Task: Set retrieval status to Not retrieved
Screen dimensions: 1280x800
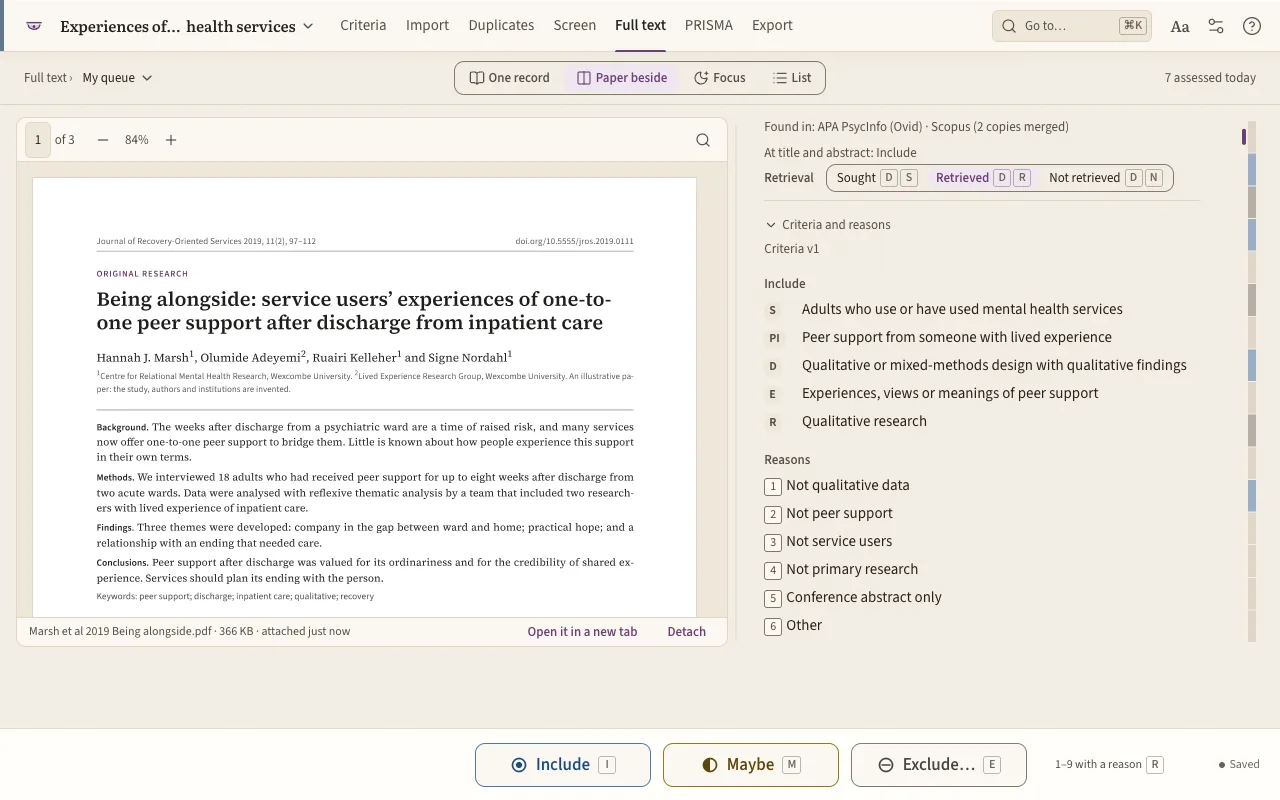Action: pos(1104,177)
